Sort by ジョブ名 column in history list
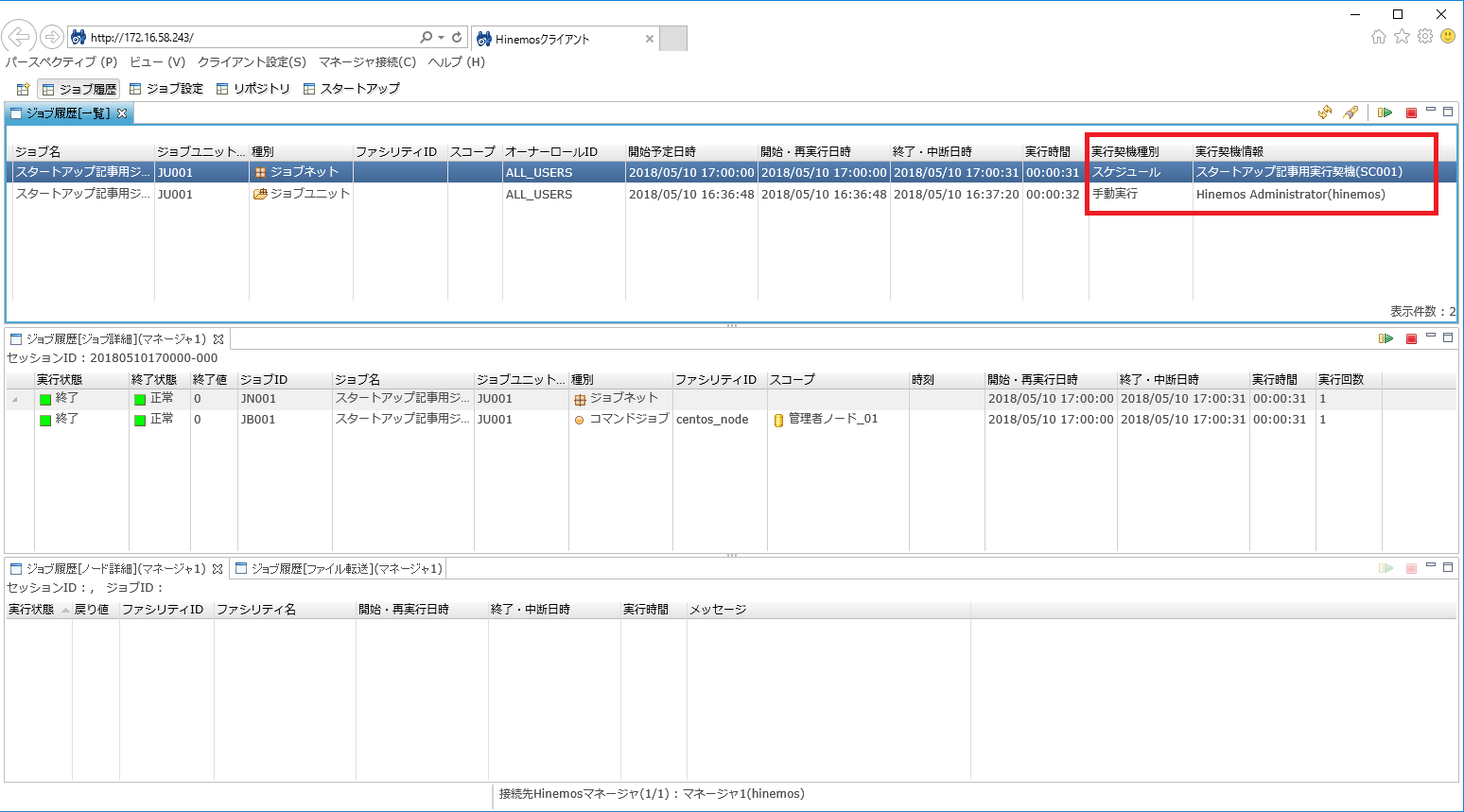 click(83, 152)
